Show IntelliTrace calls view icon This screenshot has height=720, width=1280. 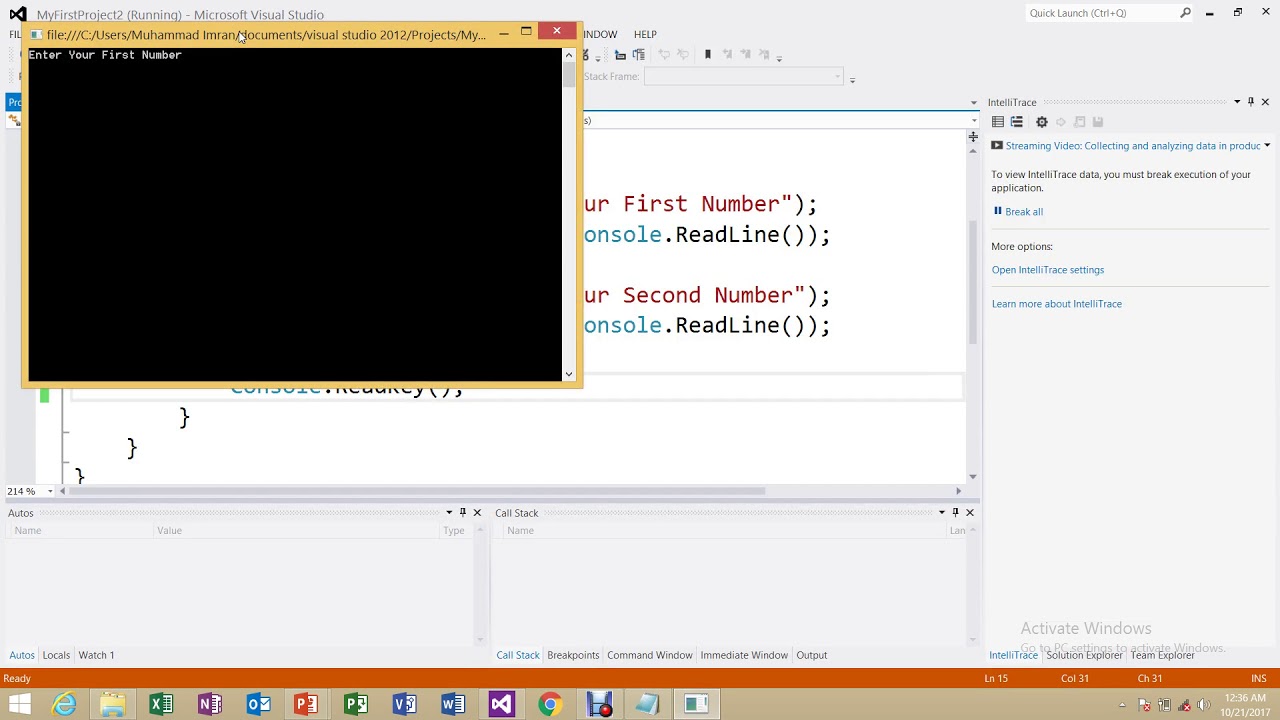click(1017, 122)
